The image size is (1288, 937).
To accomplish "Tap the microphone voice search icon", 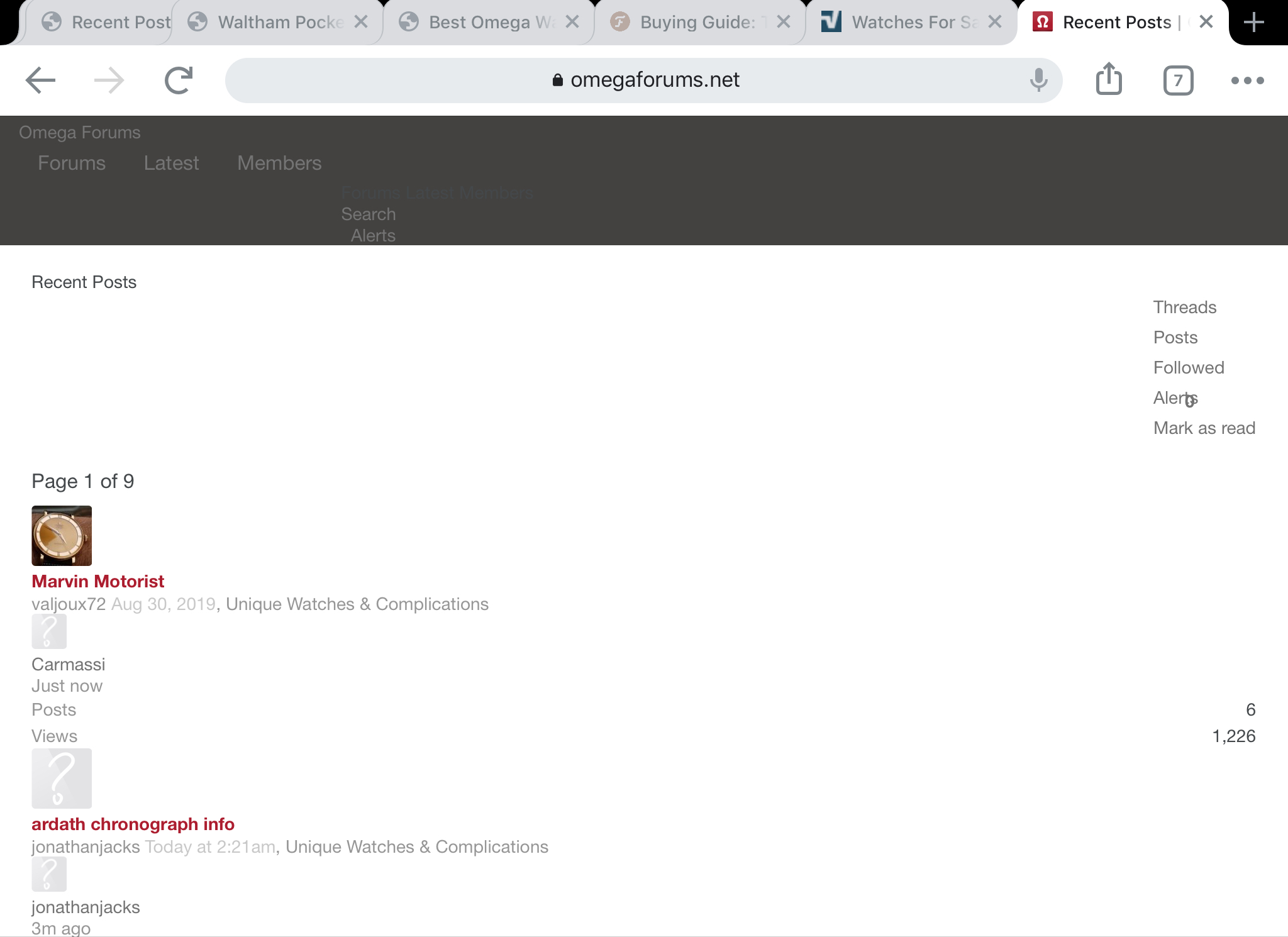I will [1038, 80].
